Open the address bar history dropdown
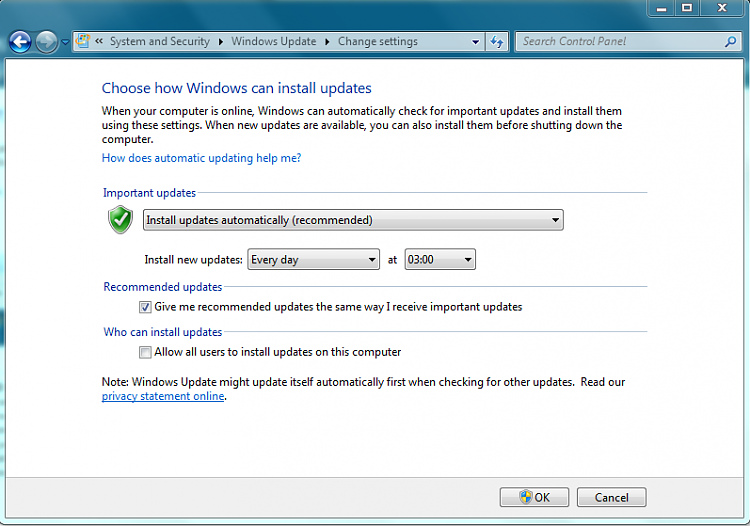Image resolution: width=750 pixels, height=526 pixels. pos(475,42)
